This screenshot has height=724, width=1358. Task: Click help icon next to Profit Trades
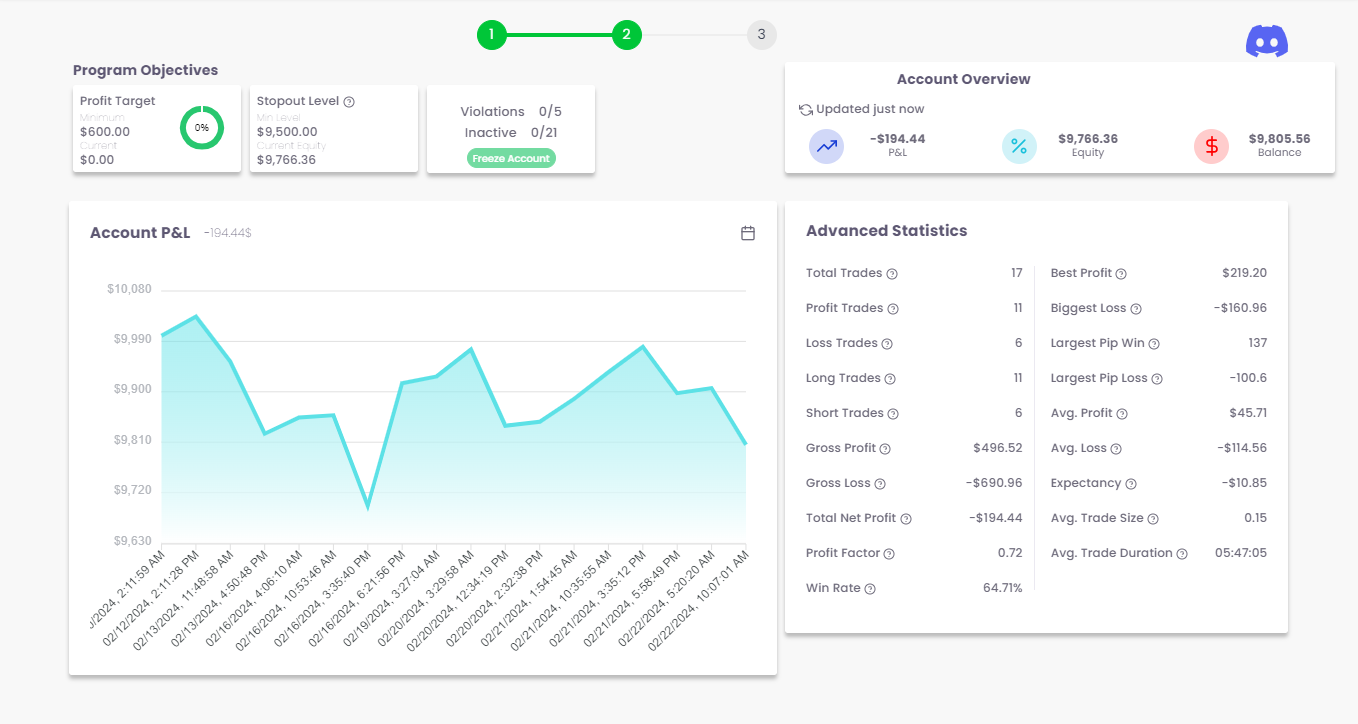pyautogui.click(x=893, y=309)
